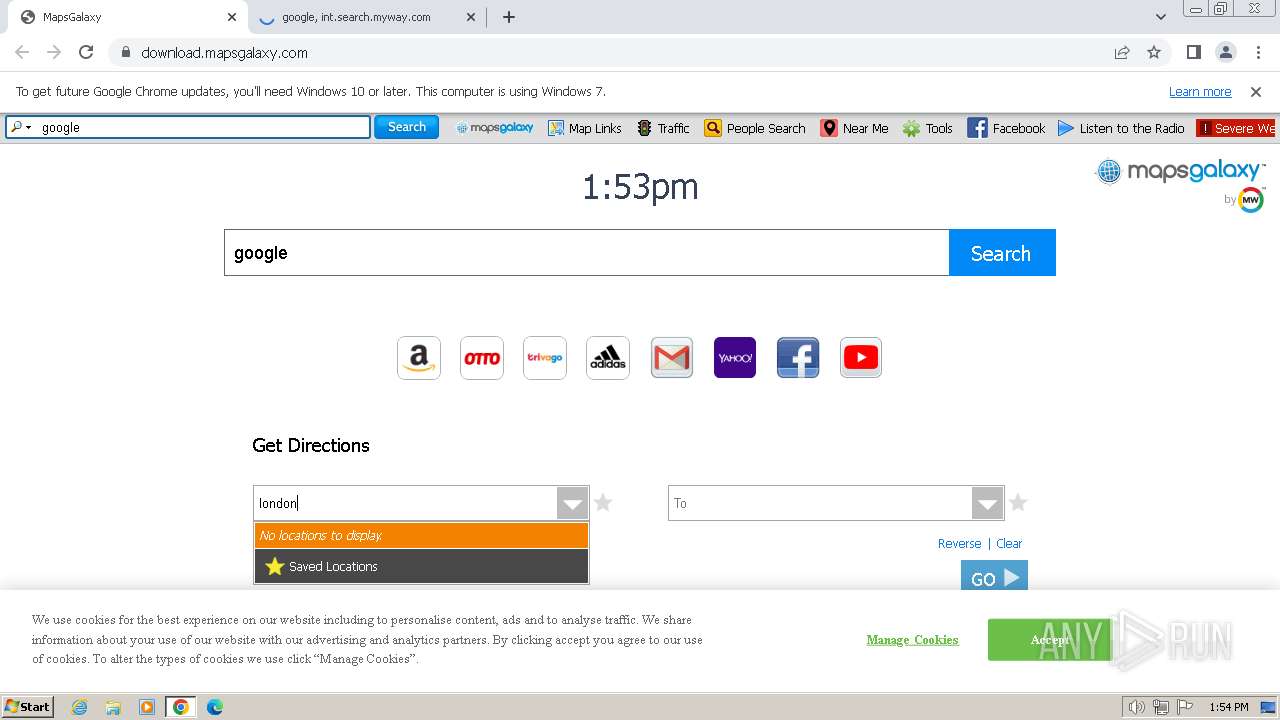The height and width of the screenshot is (720, 1280).
Task: Click the GO directions button
Action: pos(994,577)
